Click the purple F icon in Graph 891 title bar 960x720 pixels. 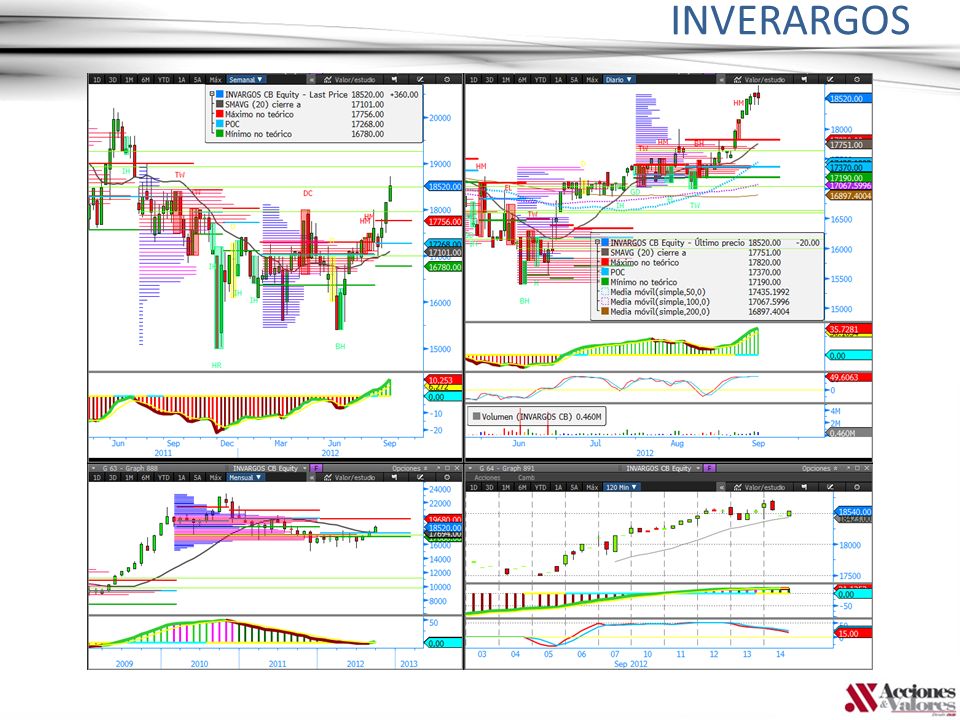709,468
